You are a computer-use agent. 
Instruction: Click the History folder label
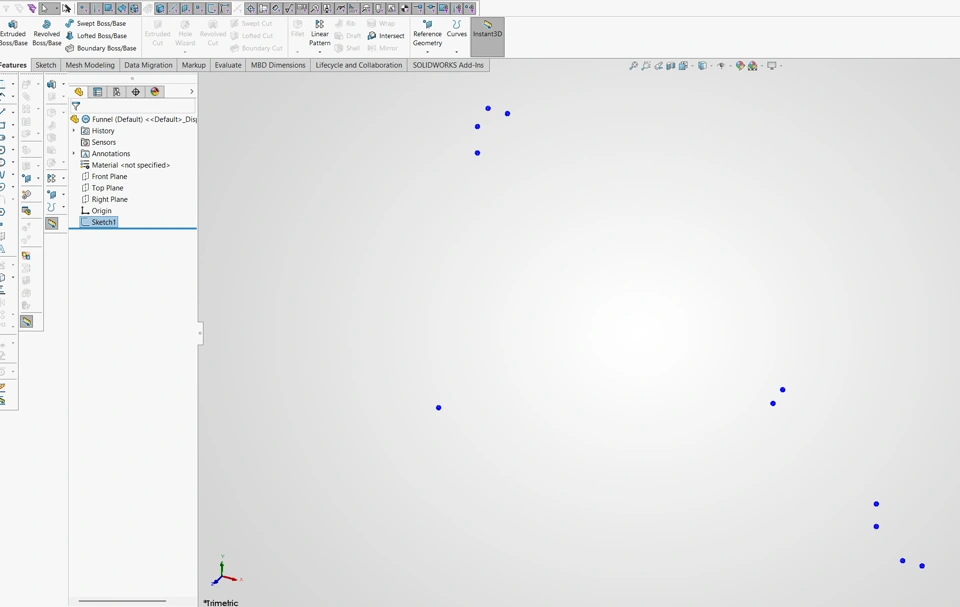103,130
